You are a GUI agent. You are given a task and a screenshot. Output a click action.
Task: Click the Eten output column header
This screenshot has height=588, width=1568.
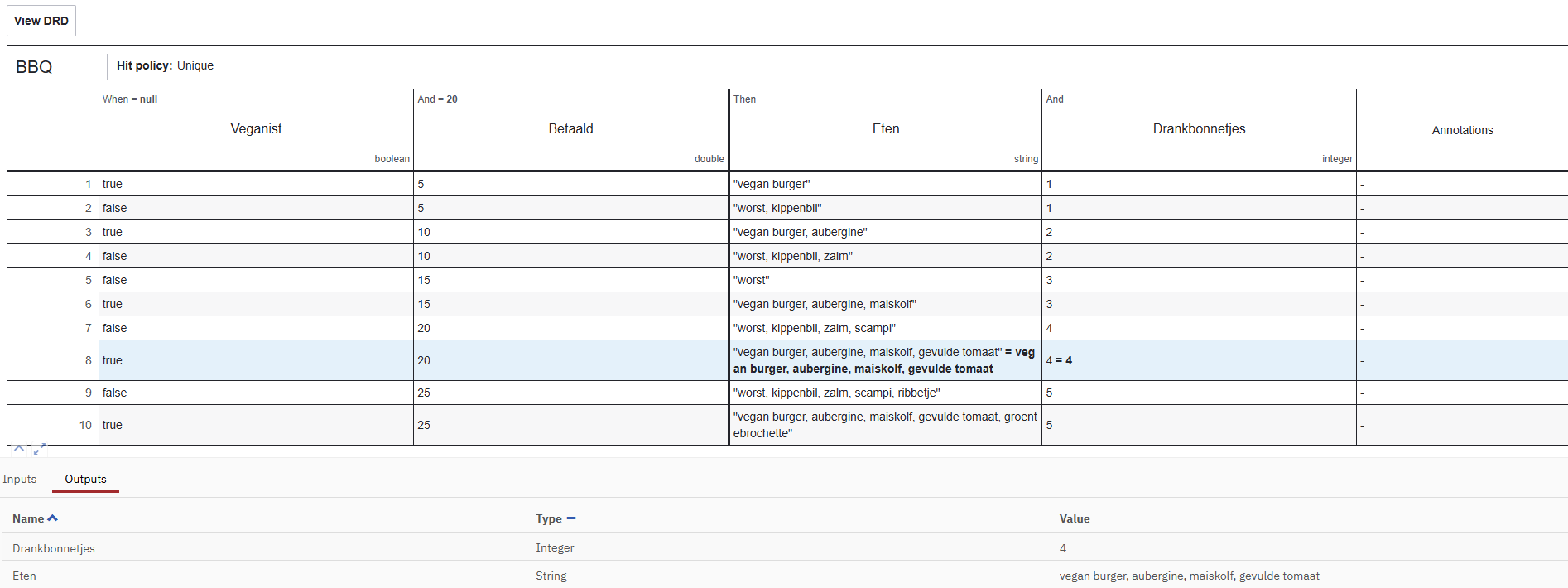click(x=885, y=128)
